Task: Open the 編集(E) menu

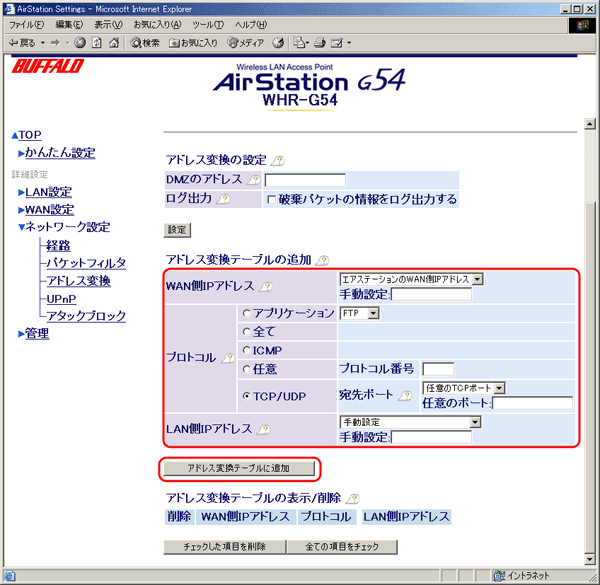Action: coord(69,25)
